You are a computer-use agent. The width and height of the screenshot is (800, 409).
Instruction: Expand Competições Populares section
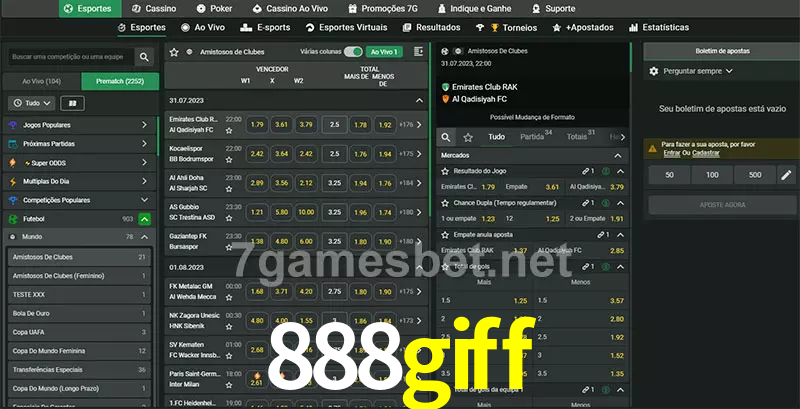(x=144, y=200)
